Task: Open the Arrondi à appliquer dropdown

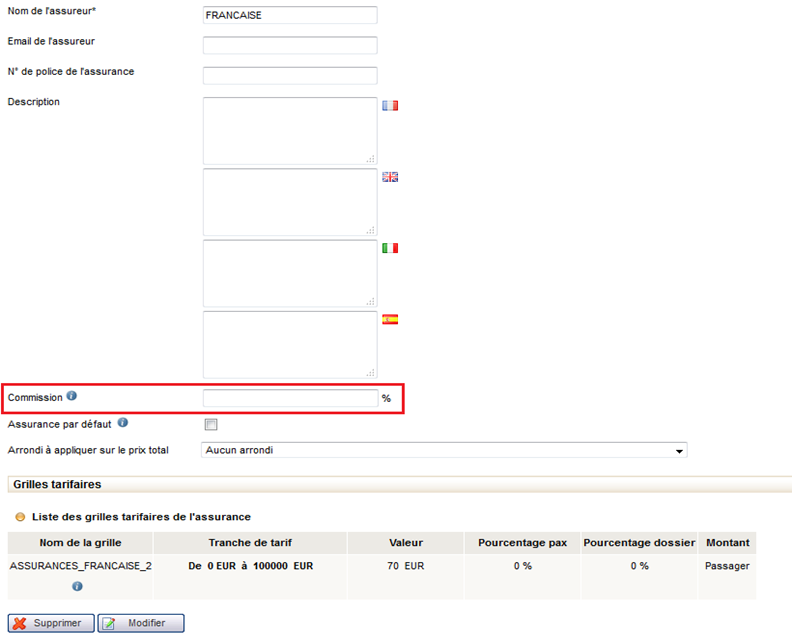Action: pyautogui.click(x=444, y=450)
